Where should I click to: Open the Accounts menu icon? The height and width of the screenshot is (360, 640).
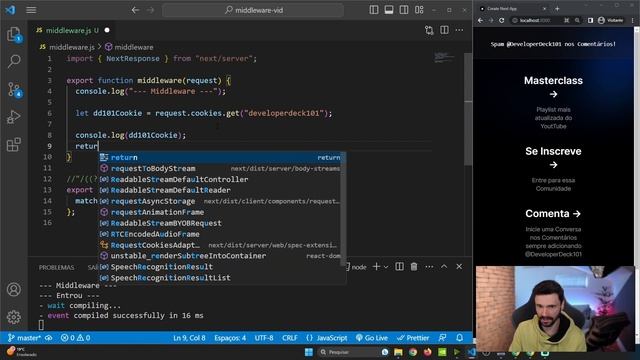[13, 289]
